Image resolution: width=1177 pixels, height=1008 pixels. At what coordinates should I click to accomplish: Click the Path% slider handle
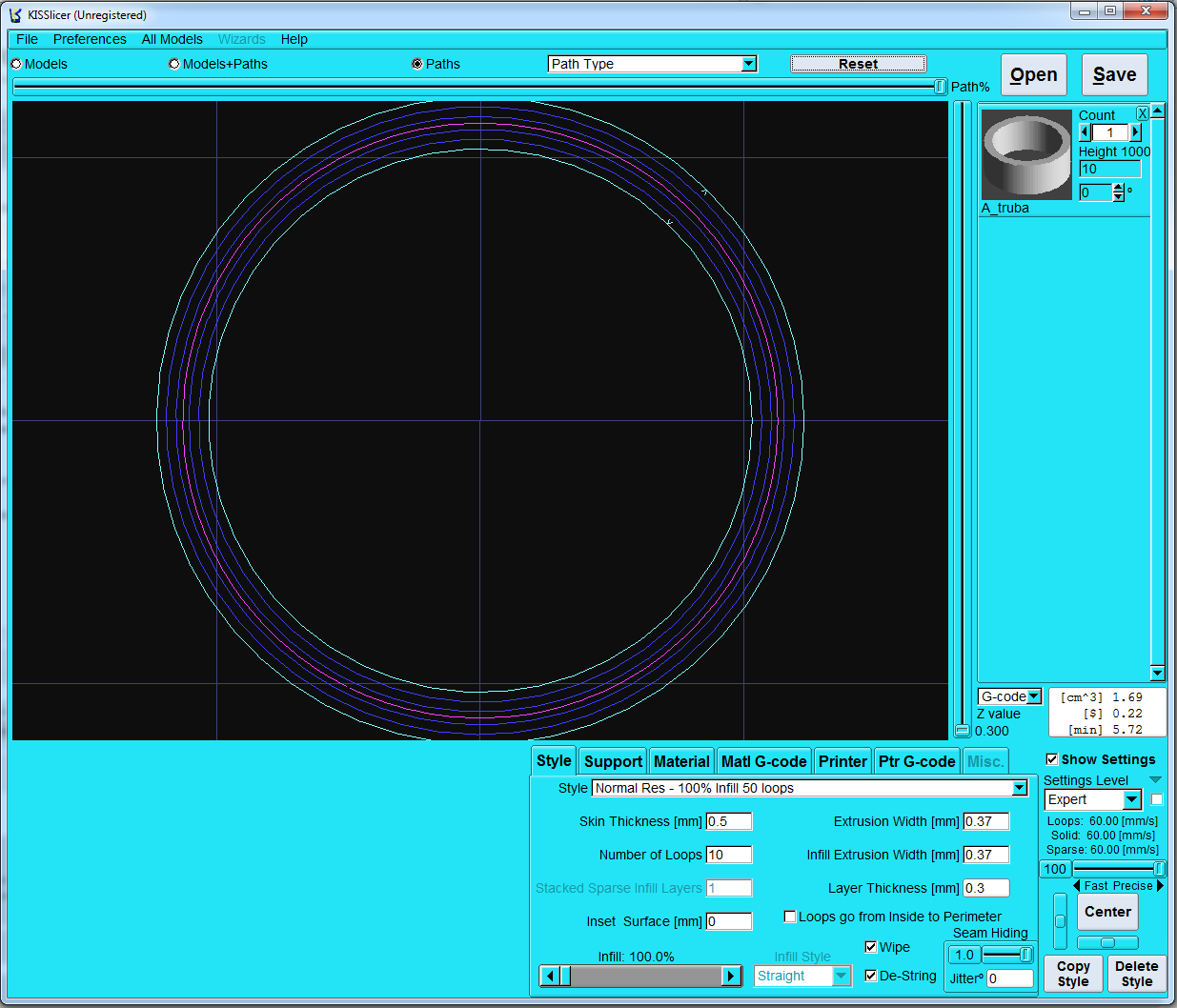941,87
